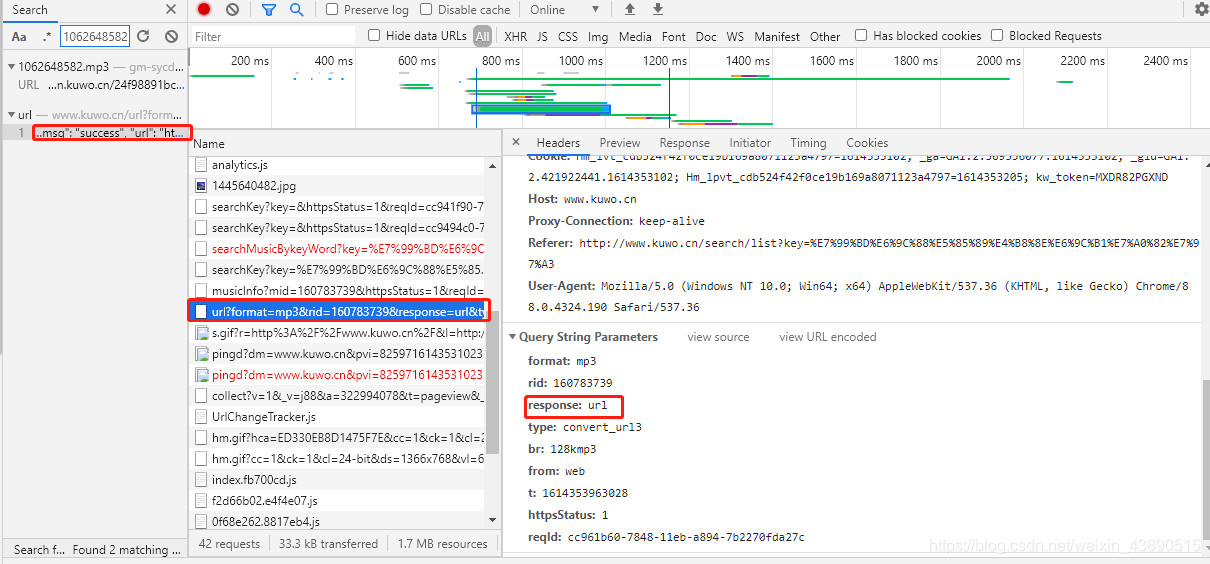Filter by WS requests

[x=735, y=36]
